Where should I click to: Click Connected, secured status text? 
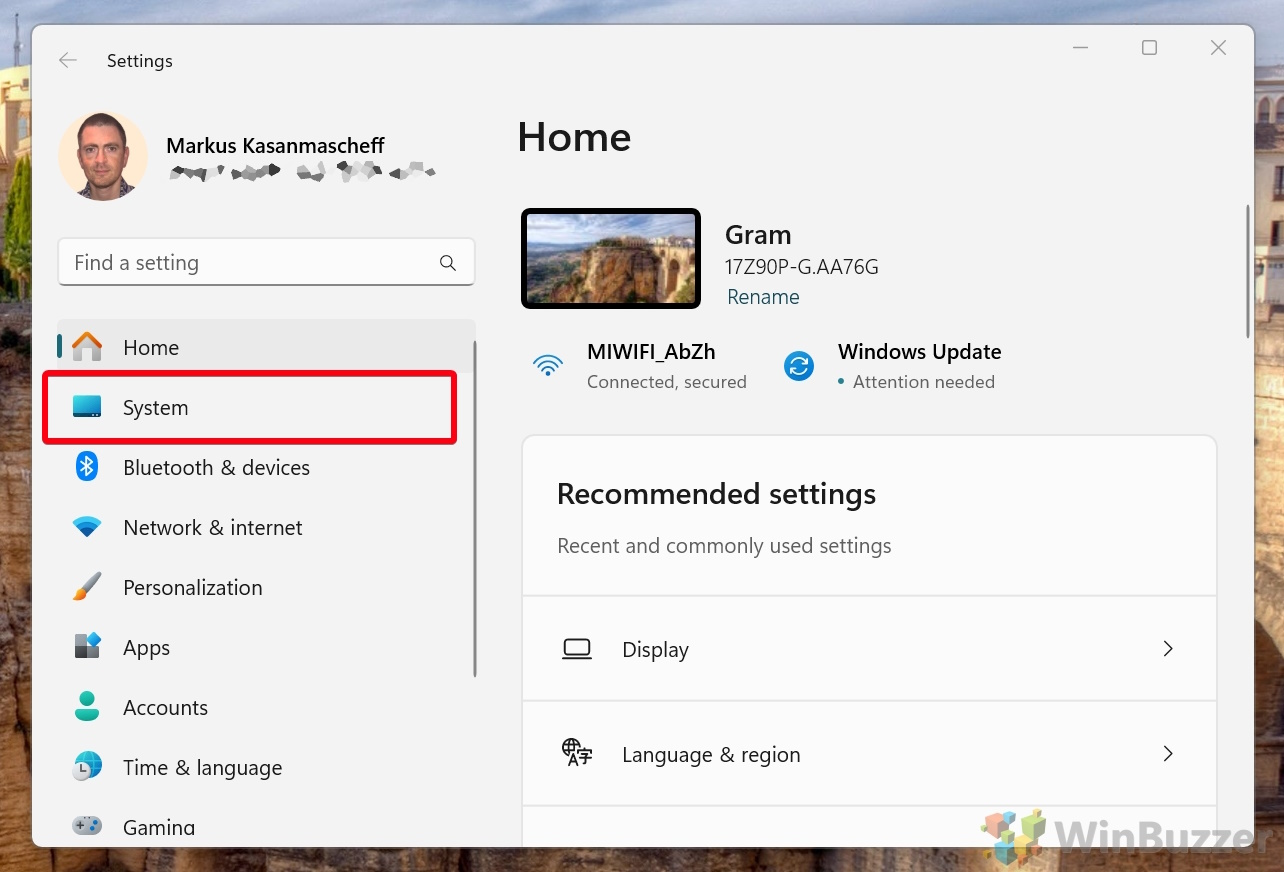pos(667,382)
